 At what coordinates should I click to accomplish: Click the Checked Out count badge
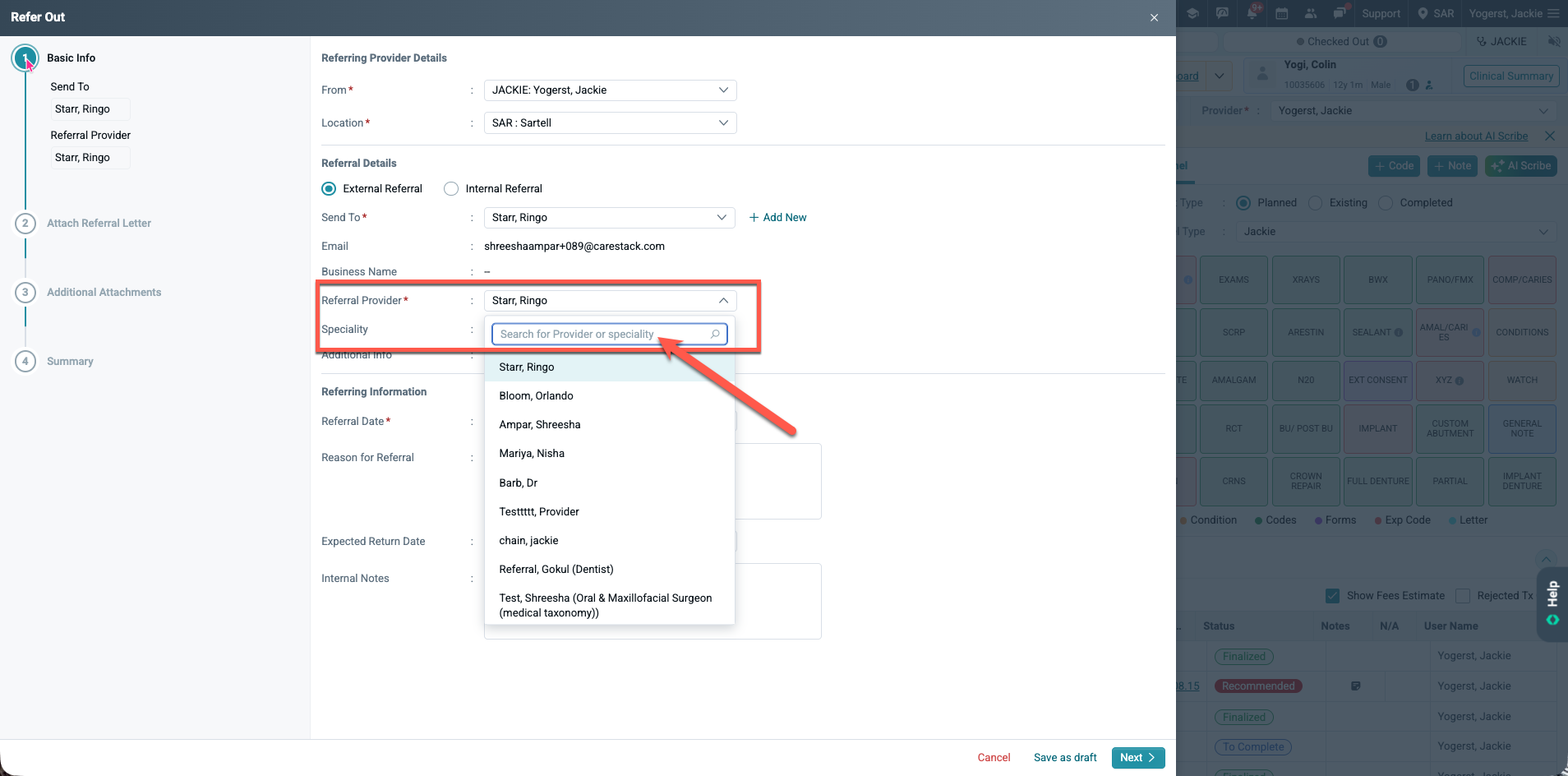pyautogui.click(x=1381, y=41)
